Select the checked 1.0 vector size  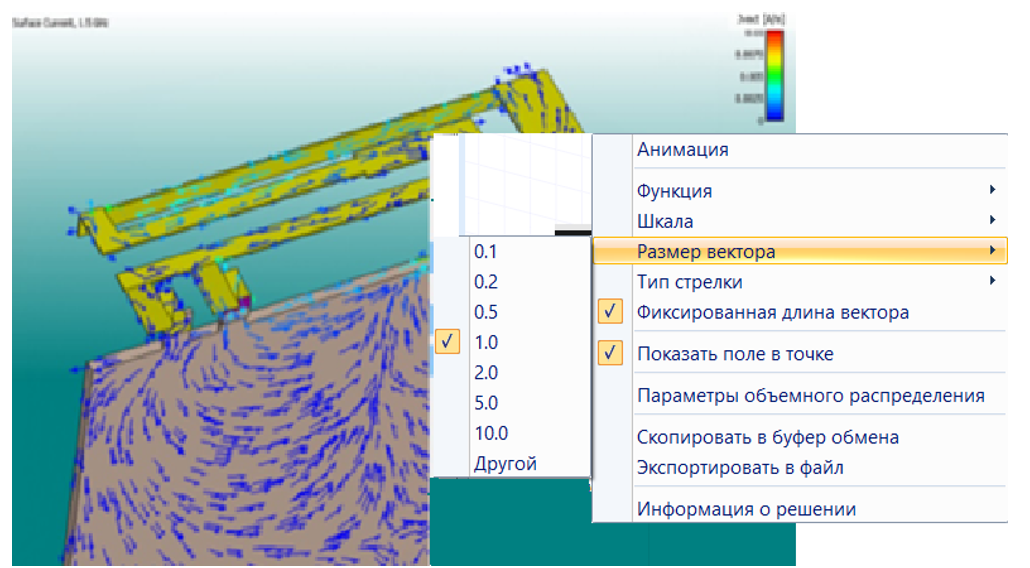(486, 342)
